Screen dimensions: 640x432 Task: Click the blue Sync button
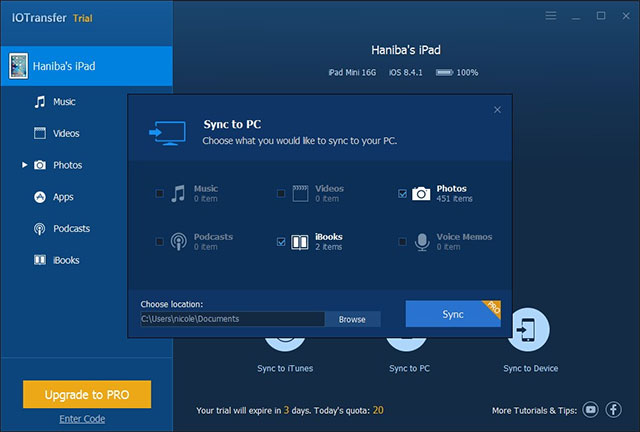[453, 314]
